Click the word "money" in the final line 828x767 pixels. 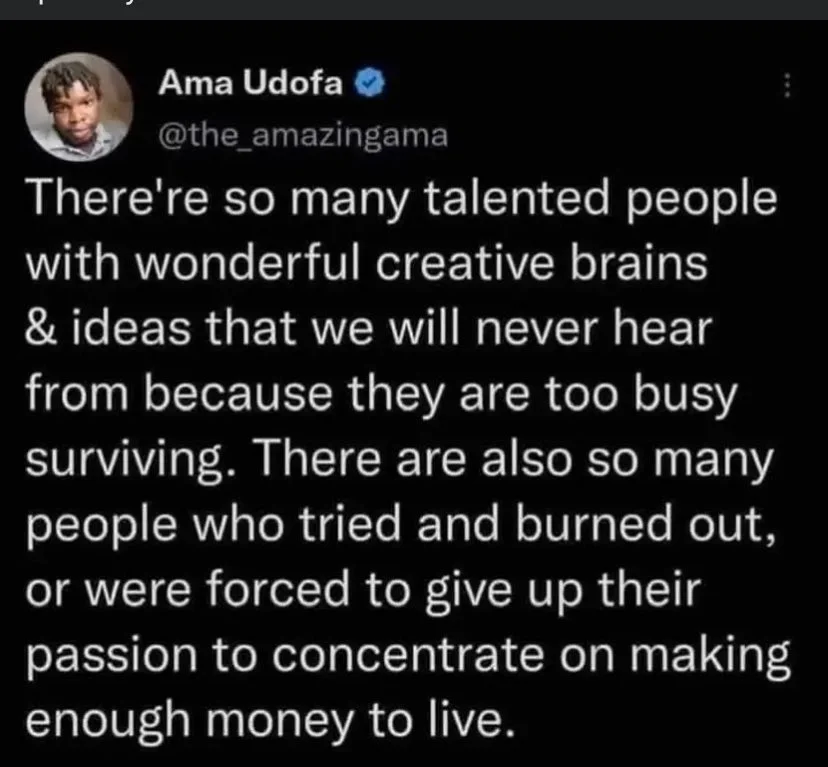(279, 722)
